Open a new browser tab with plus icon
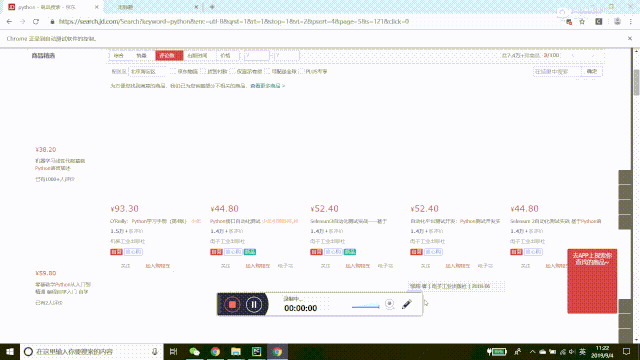 (212, 7)
